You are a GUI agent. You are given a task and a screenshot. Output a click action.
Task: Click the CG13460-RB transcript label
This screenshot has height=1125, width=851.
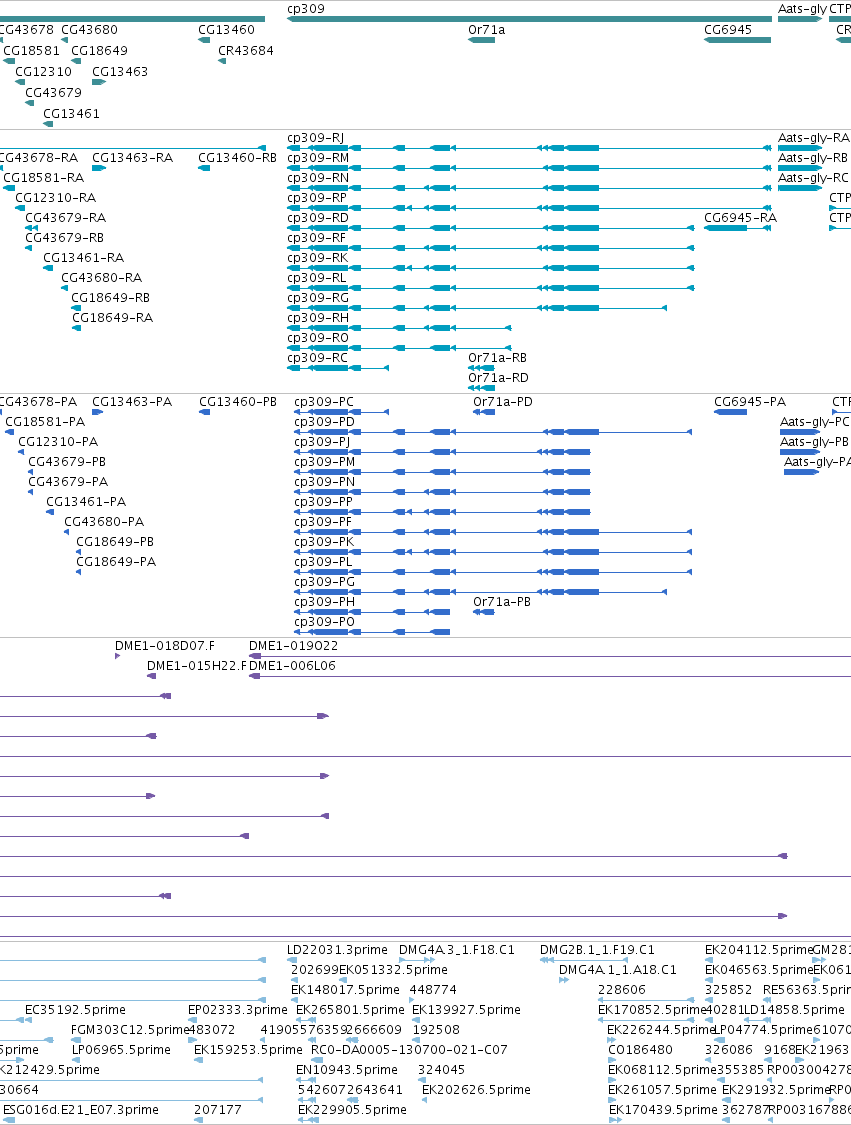(x=238, y=158)
